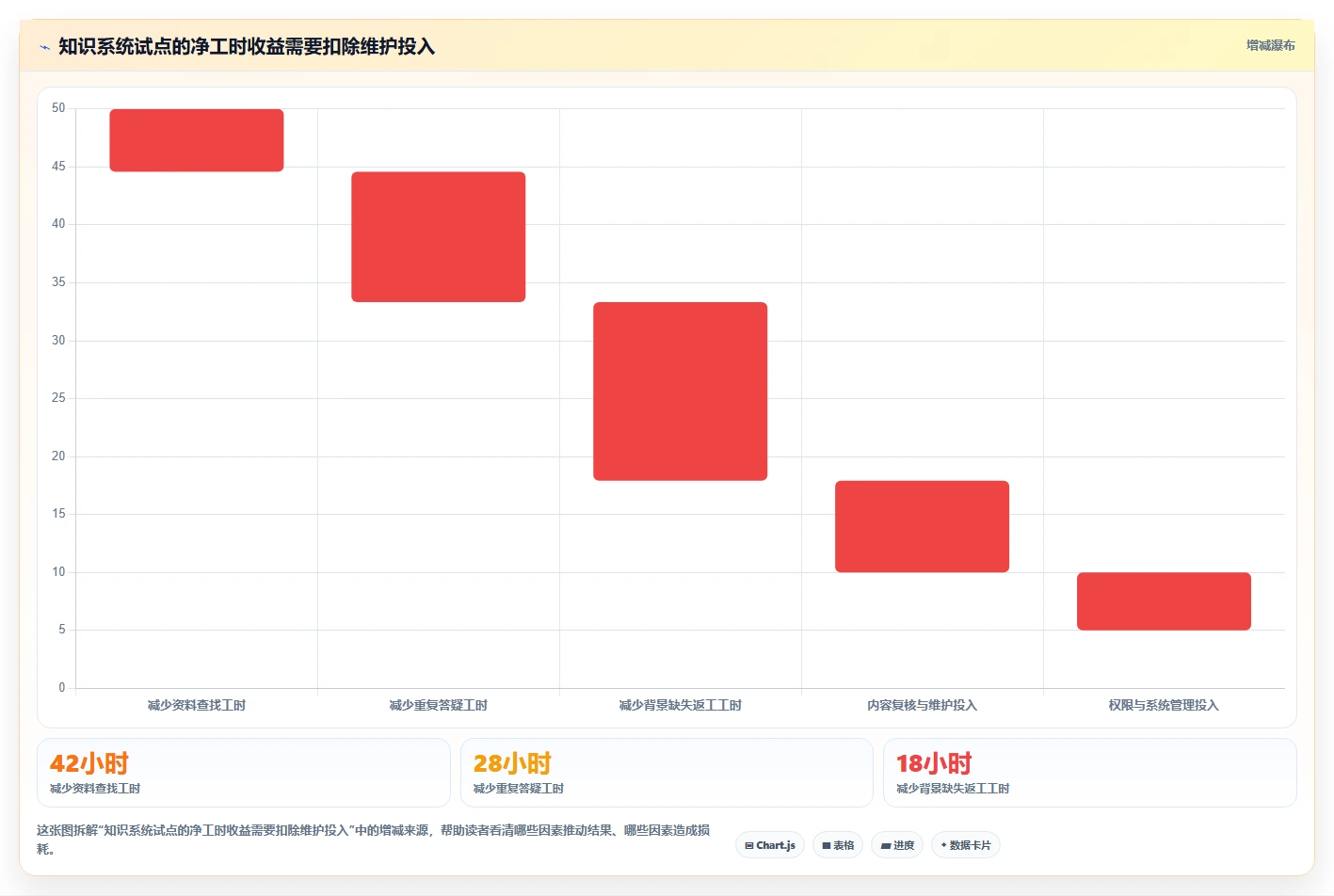
Task: Select the 权限与系统管理投入 waterfall bar
Action: pyautogui.click(x=1165, y=601)
